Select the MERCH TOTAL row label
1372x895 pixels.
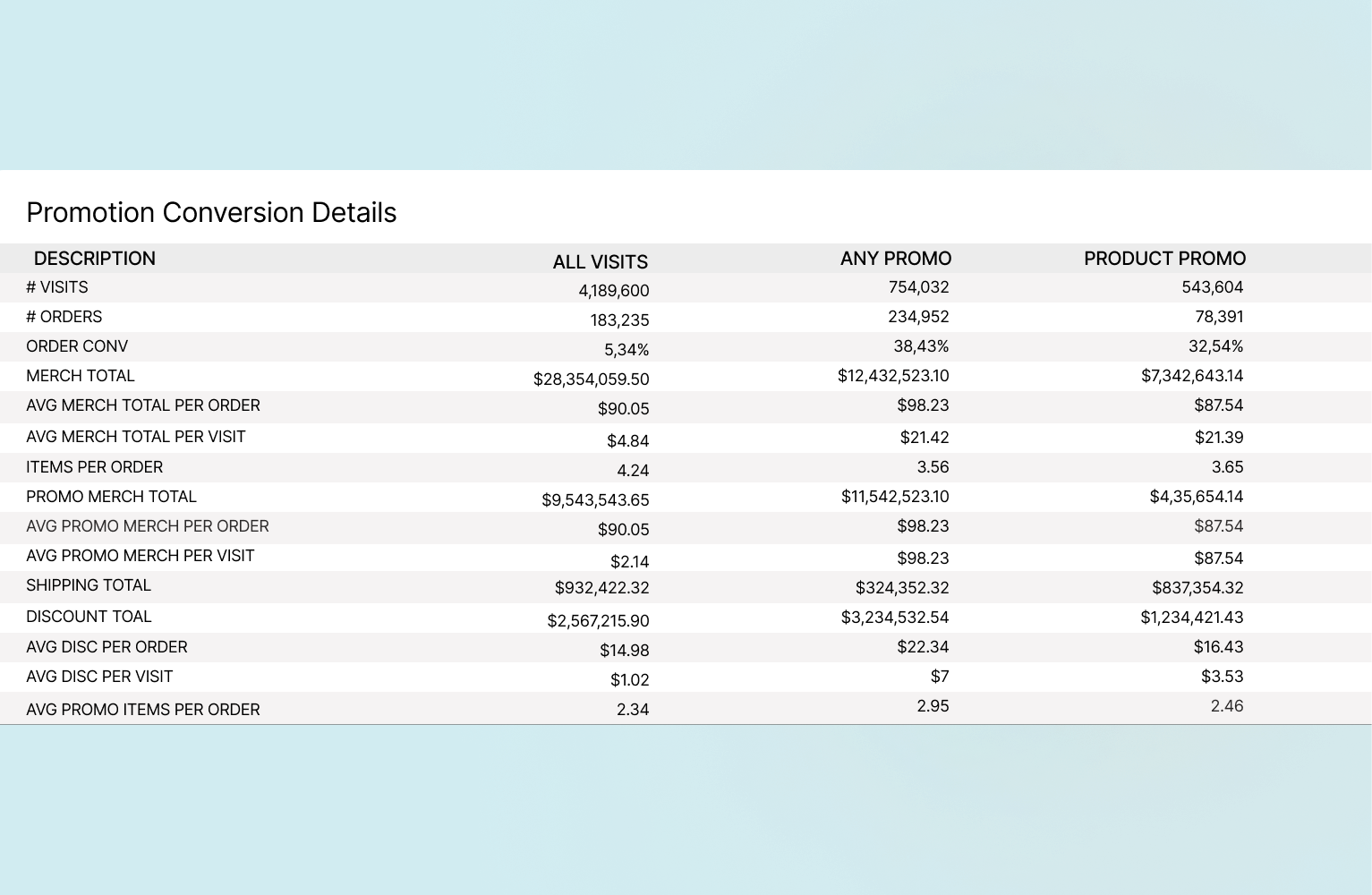(x=81, y=376)
